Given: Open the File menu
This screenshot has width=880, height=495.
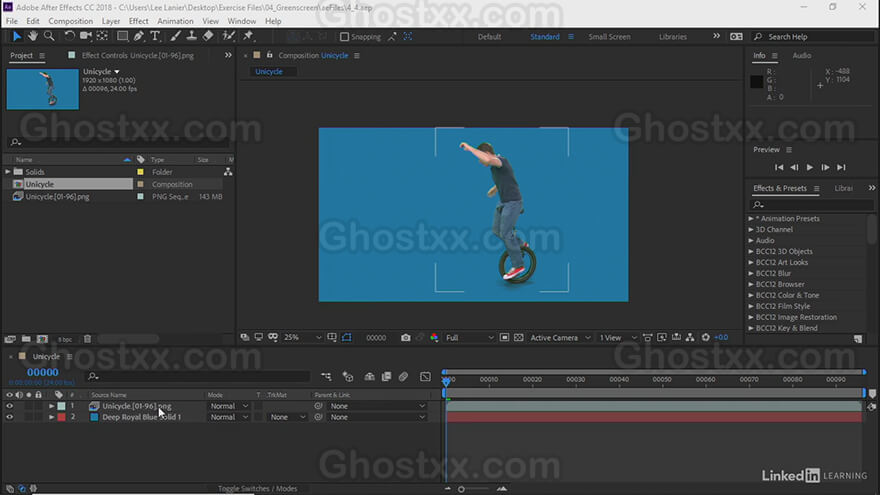Looking at the screenshot, I should coord(12,21).
